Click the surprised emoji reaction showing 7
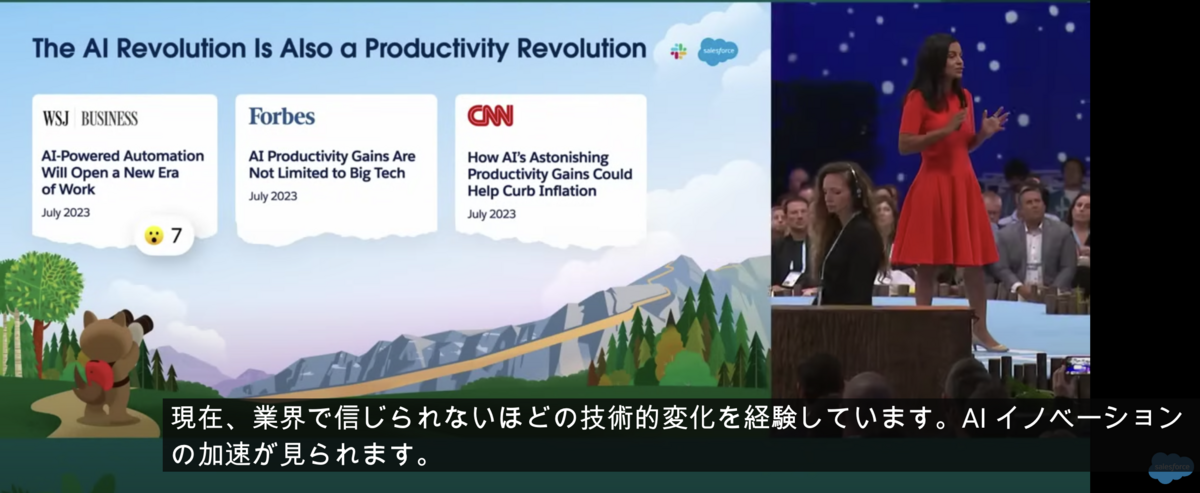Viewport: 1200px width, 493px height. click(164, 236)
